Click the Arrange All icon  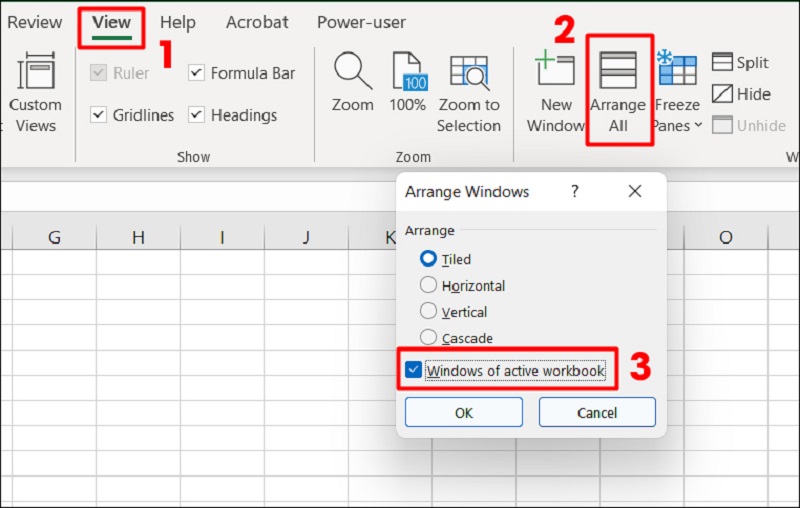click(618, 72)
